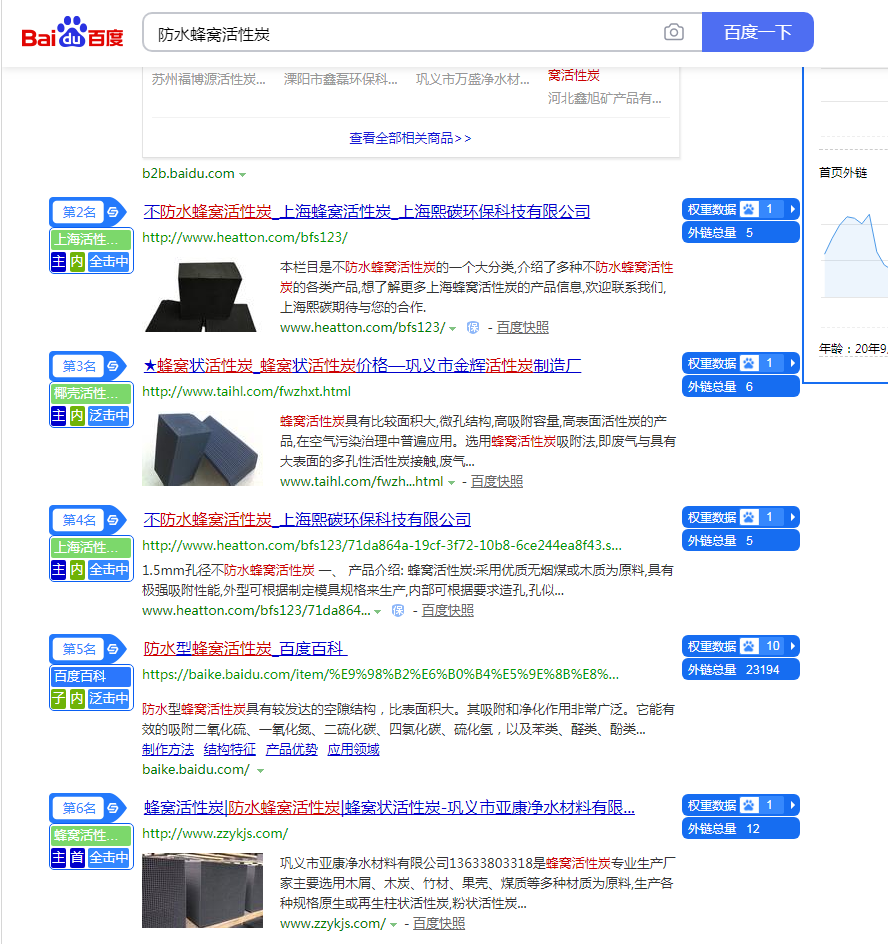Open 查看全部相关商品 link
The width and height of the screenshot is (888, 944).
(410, 138)
